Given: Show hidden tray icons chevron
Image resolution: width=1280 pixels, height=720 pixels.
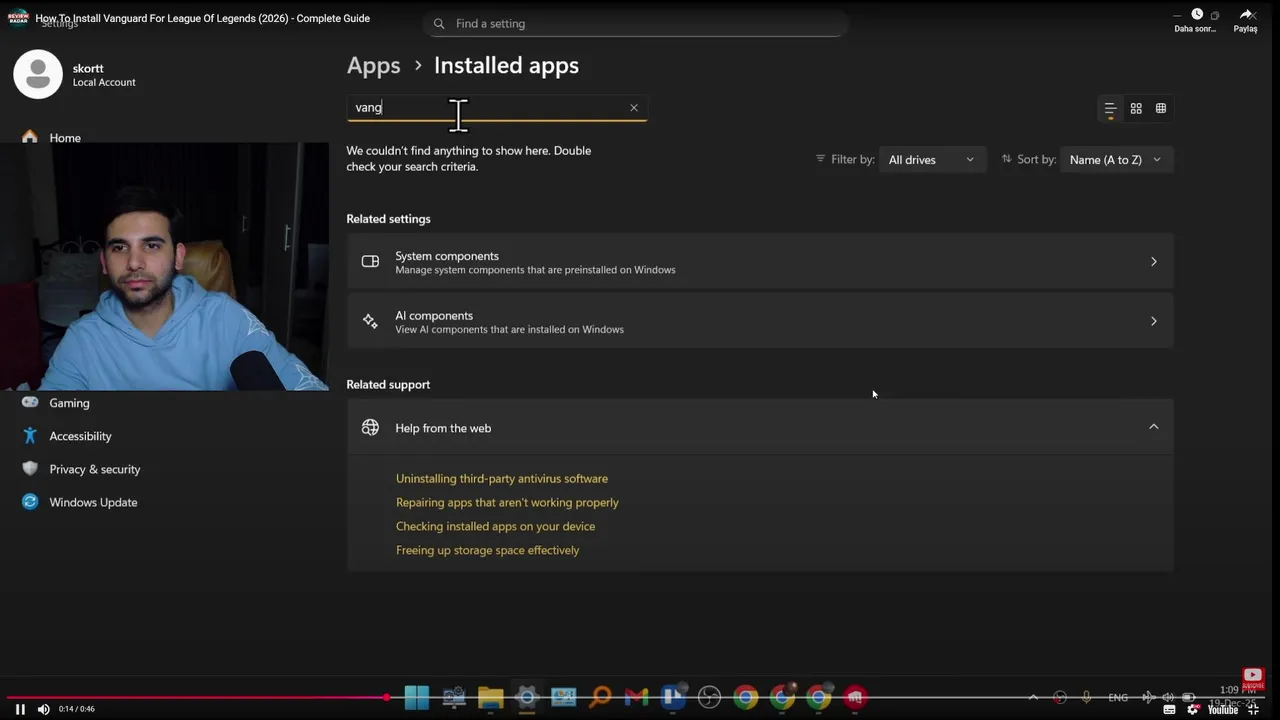Looking at the screenshot, I should (1033, 697).
